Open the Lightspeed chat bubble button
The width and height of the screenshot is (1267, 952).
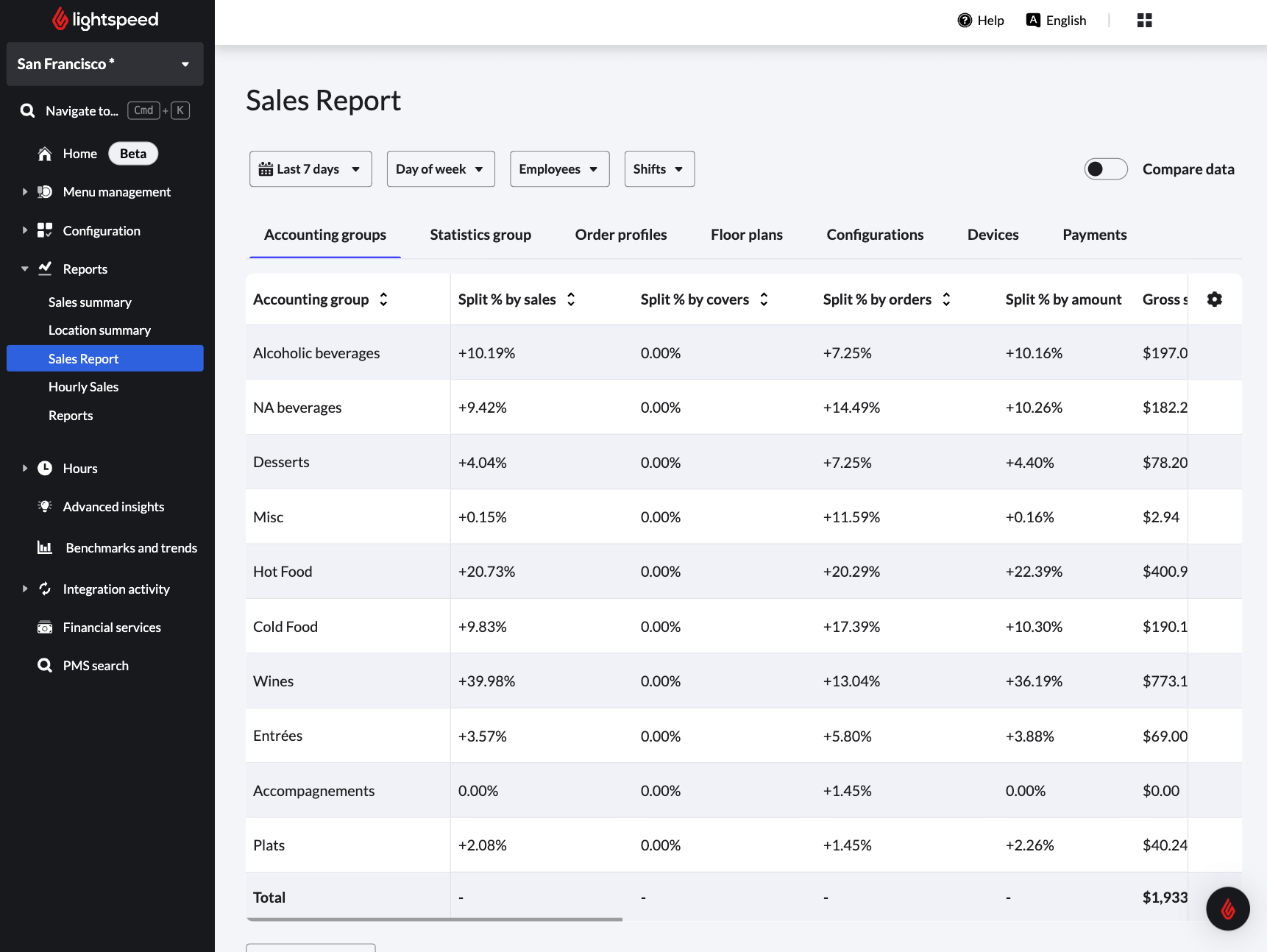point(1227,909)
